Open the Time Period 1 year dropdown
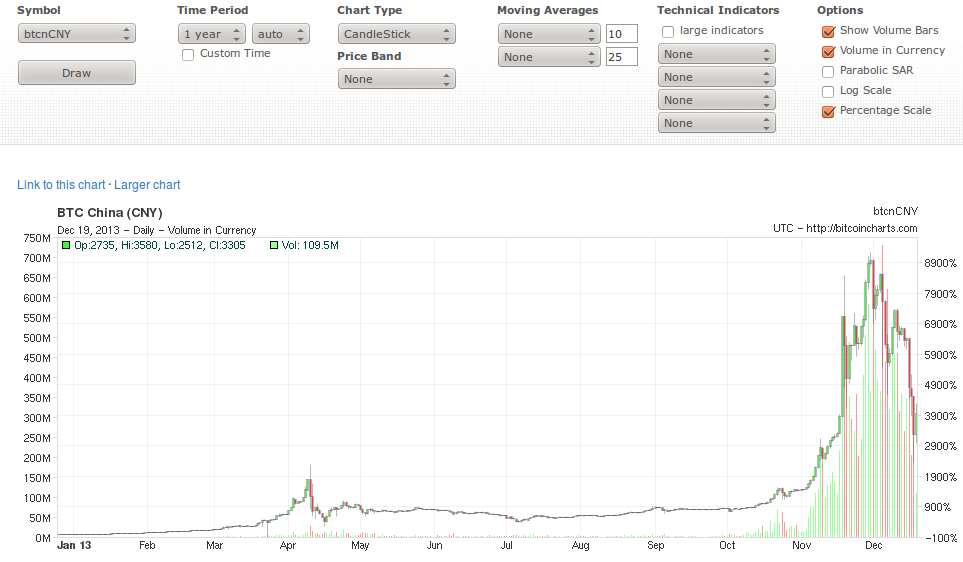 (211, 34)
